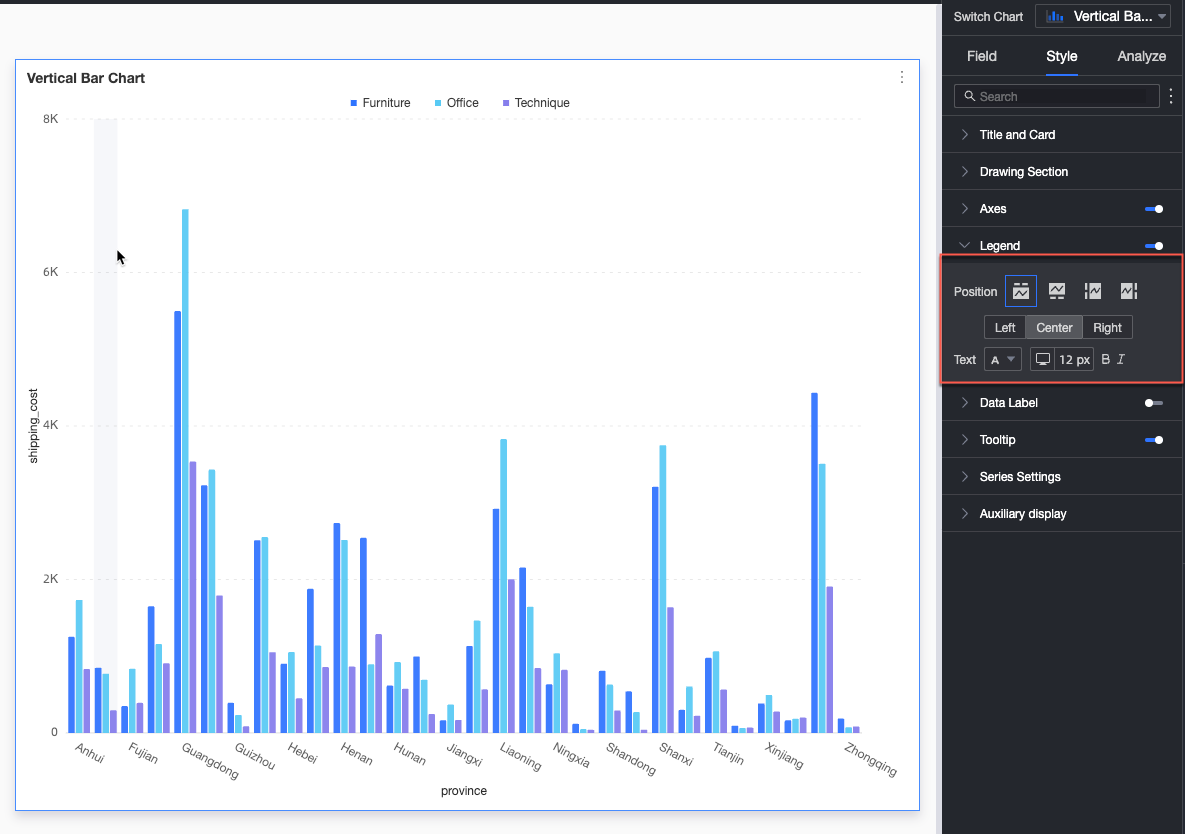Switch to the Field tab
The image size is (1185, 834).
[x=982, y=57]
